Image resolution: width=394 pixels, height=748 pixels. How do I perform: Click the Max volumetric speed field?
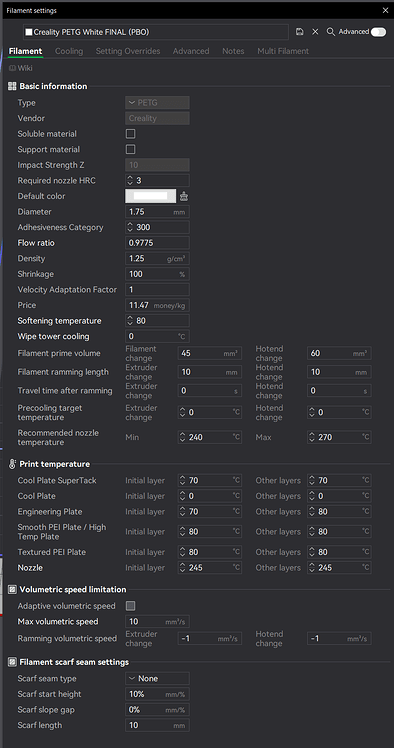click(x=157, y=622)
